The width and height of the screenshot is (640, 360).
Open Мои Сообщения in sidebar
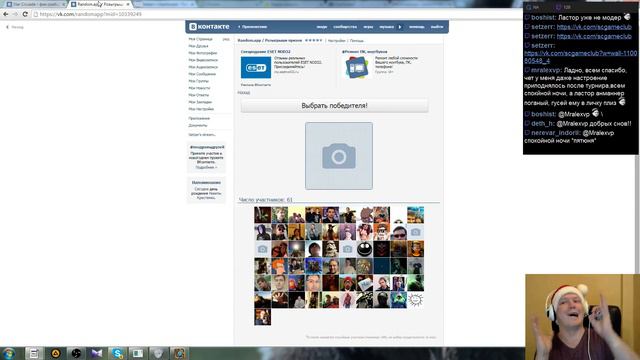(x=202, y=74)
